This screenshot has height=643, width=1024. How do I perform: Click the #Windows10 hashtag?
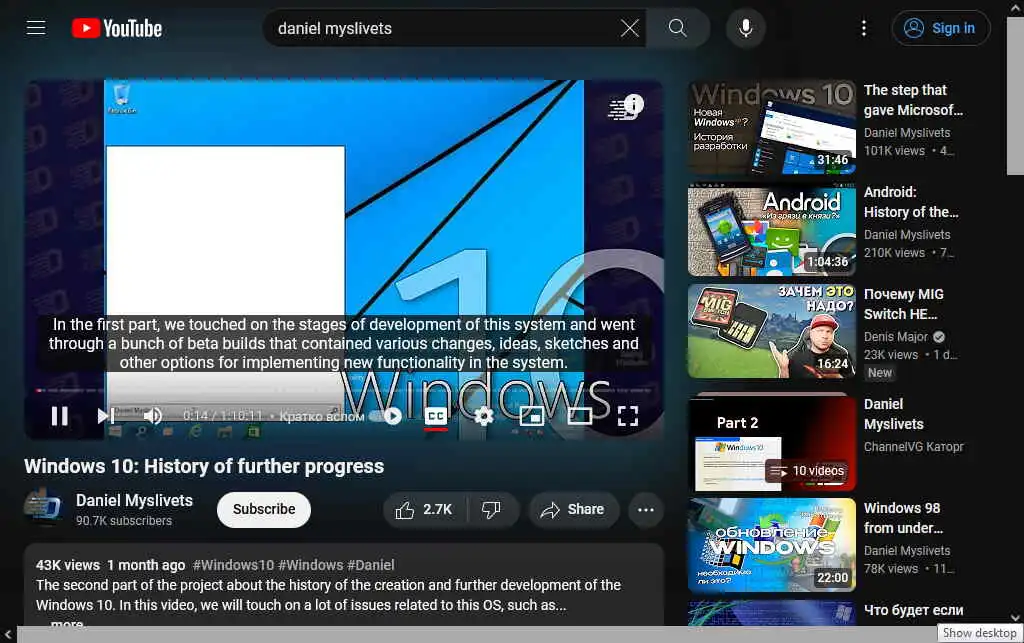tap(233, 565)
